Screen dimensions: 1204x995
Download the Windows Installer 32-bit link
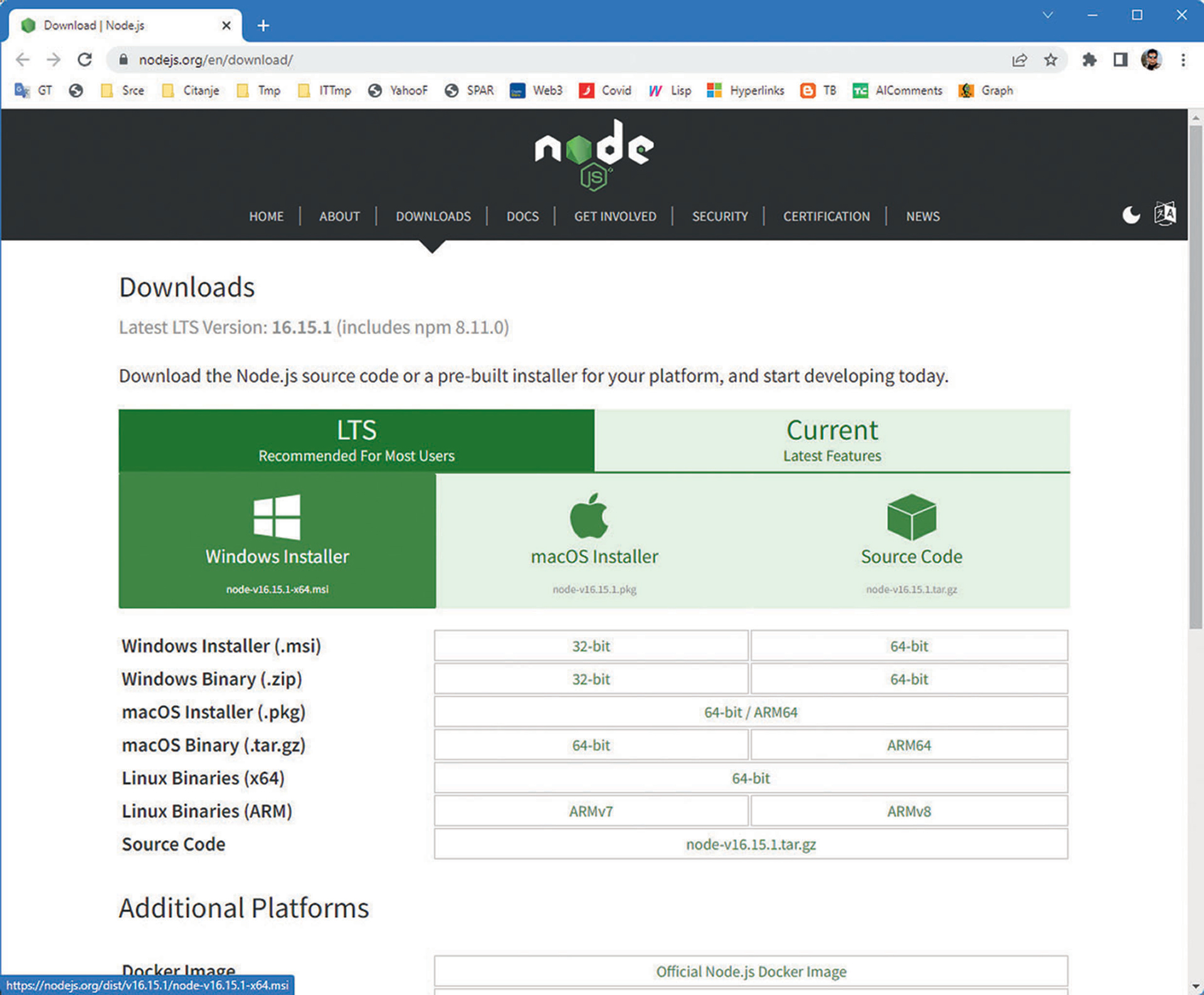591,646
